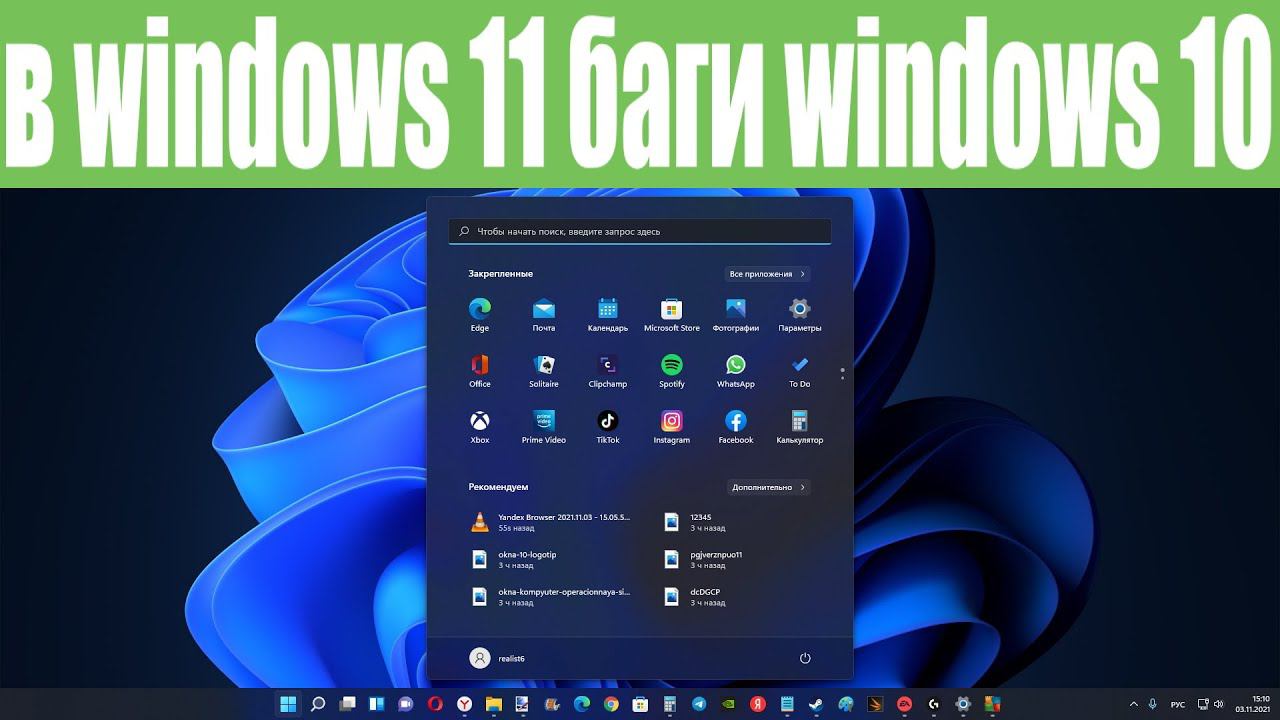Open recommended file 12345

[x=700, y=522]
